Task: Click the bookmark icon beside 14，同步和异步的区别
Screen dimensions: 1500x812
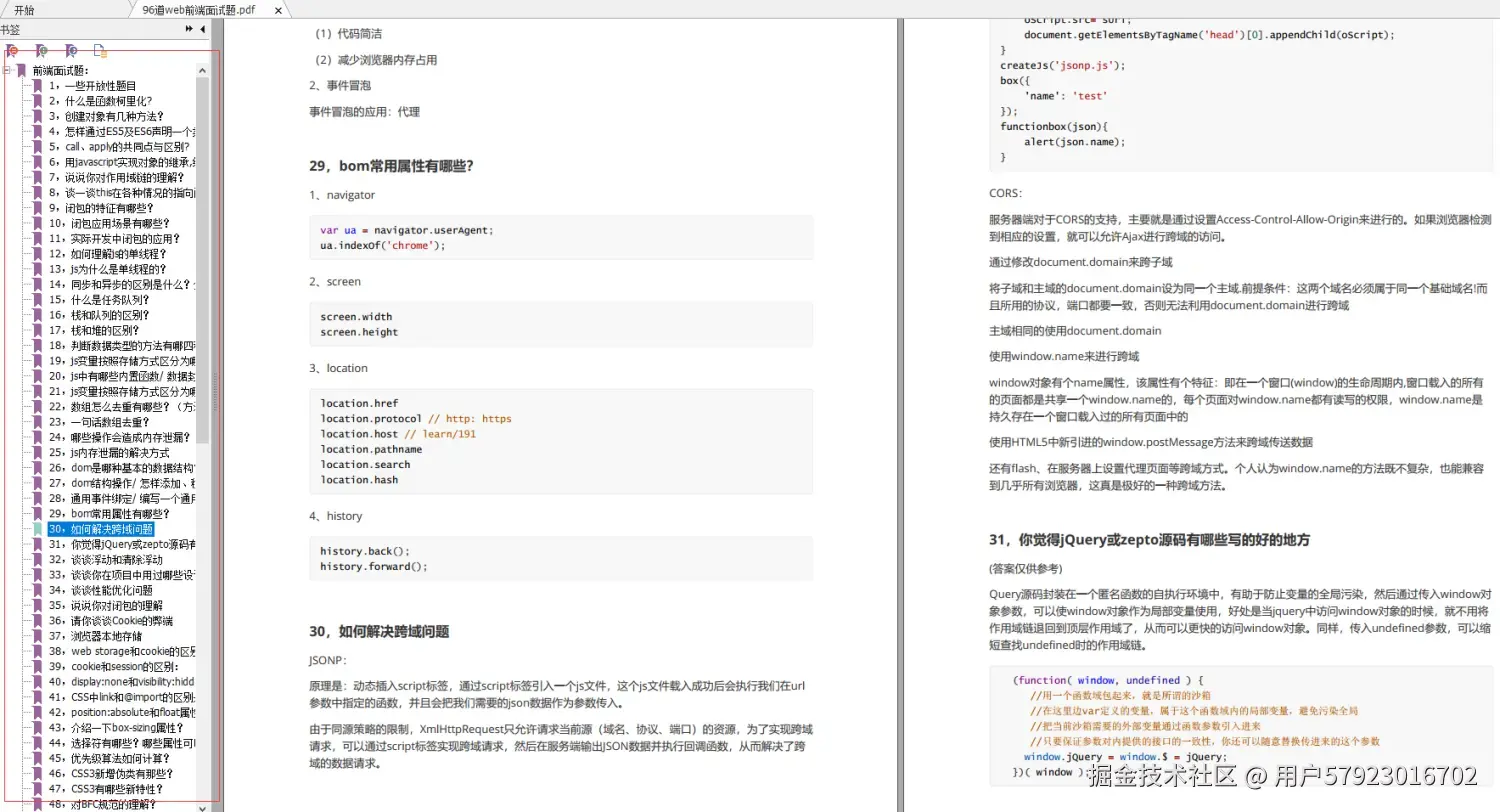Action: pos(37,284)
